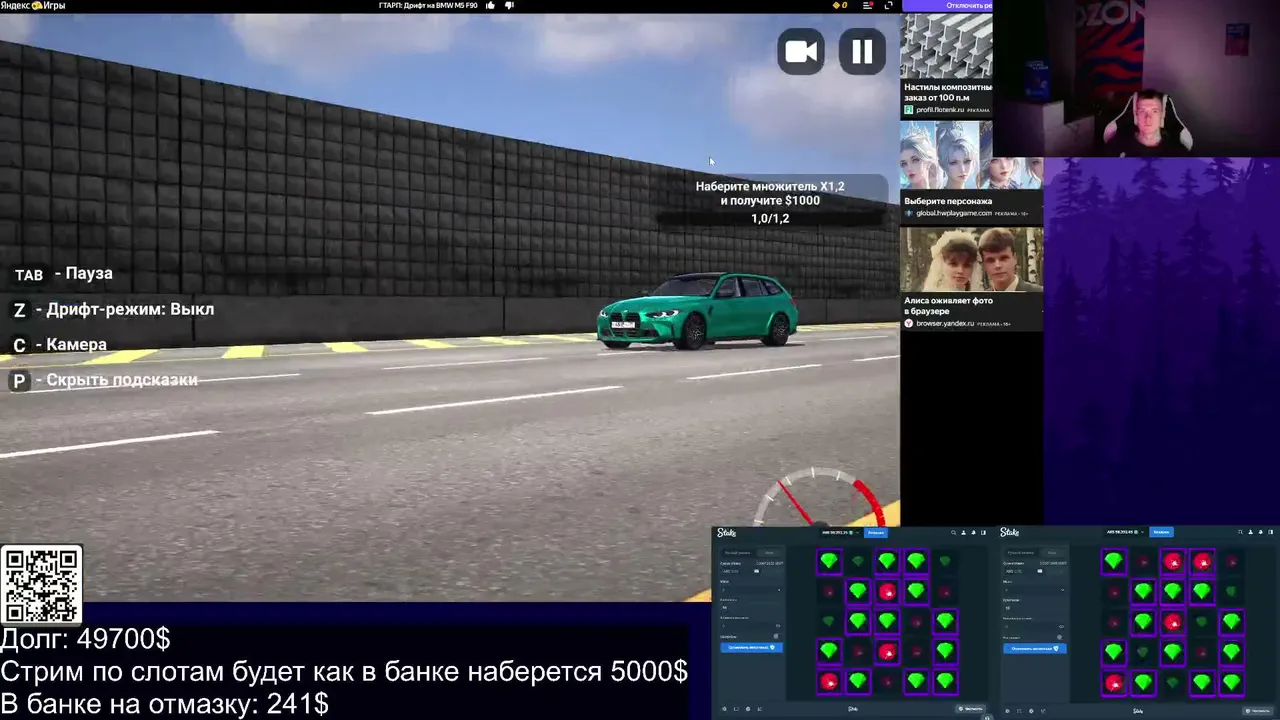Open profile icon in left Stake window
The image size is (1280, 720).
[964, 532]
